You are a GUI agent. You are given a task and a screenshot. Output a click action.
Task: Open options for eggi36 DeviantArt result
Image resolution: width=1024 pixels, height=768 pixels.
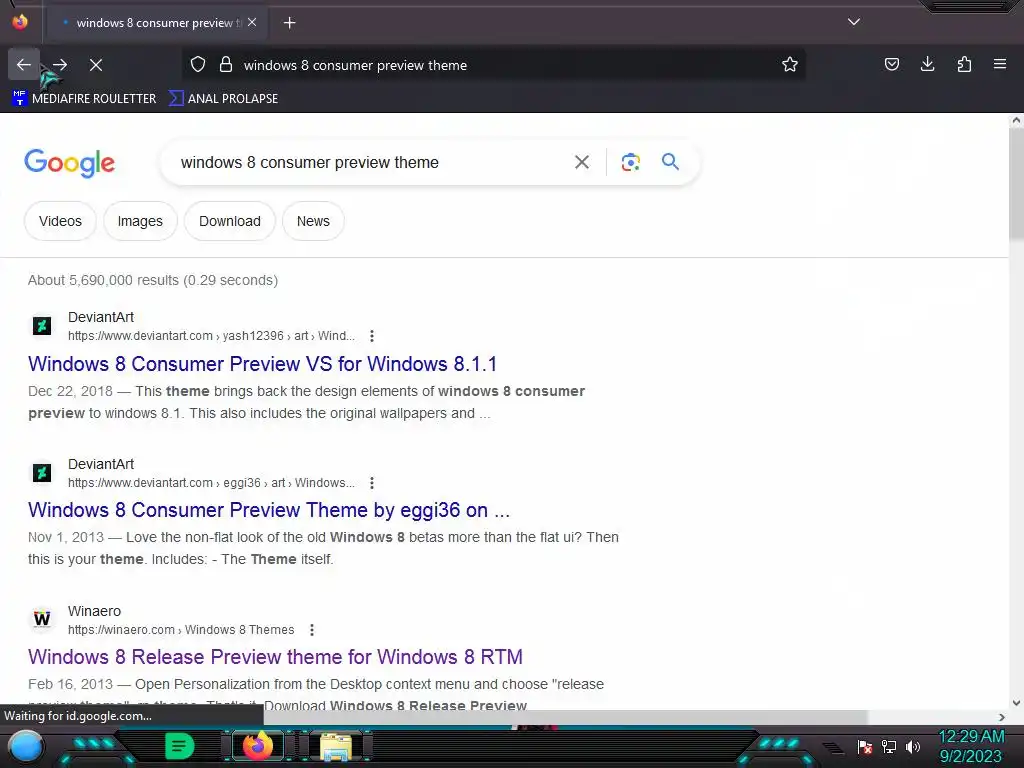pos(372,483)
